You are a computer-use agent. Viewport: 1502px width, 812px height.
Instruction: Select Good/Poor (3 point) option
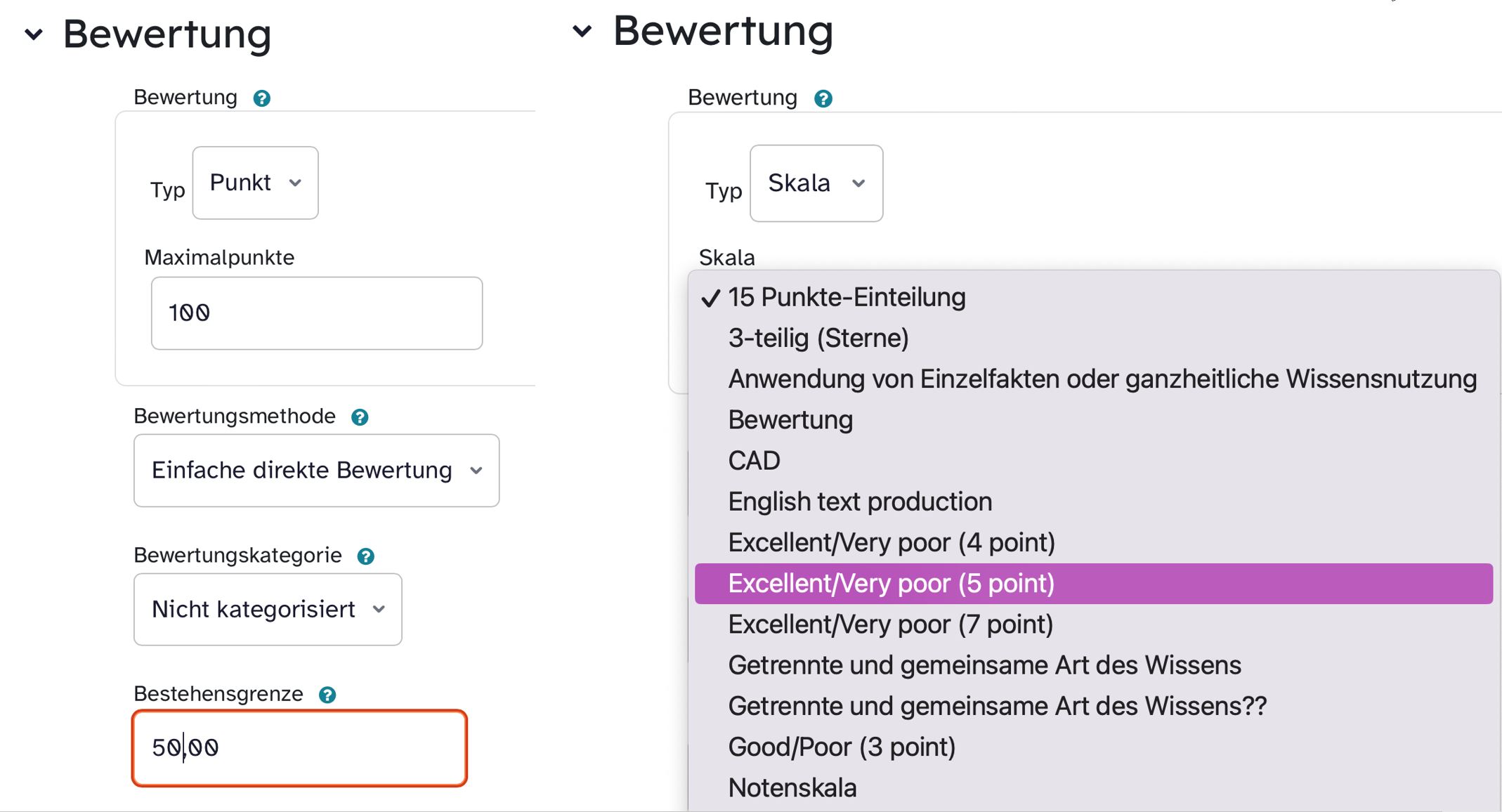[x=842, y=747]
